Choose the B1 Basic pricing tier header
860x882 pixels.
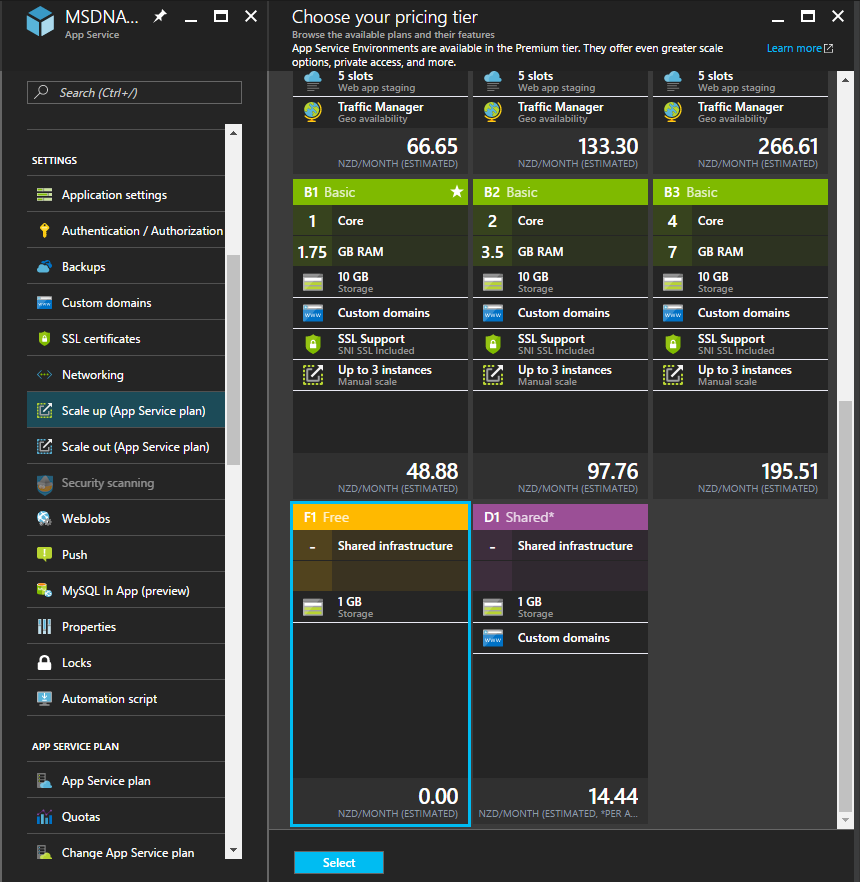[x=380, y=192]
